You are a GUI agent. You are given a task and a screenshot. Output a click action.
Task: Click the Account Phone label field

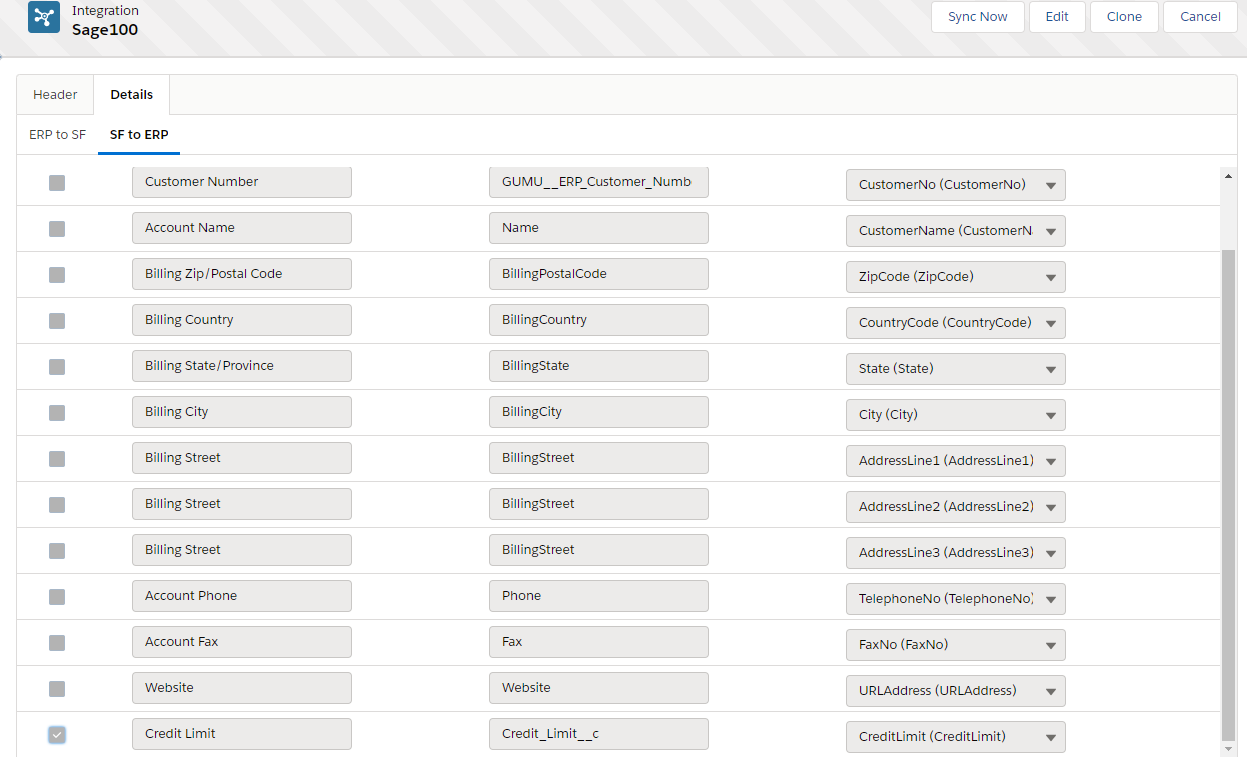pos(241,596)
